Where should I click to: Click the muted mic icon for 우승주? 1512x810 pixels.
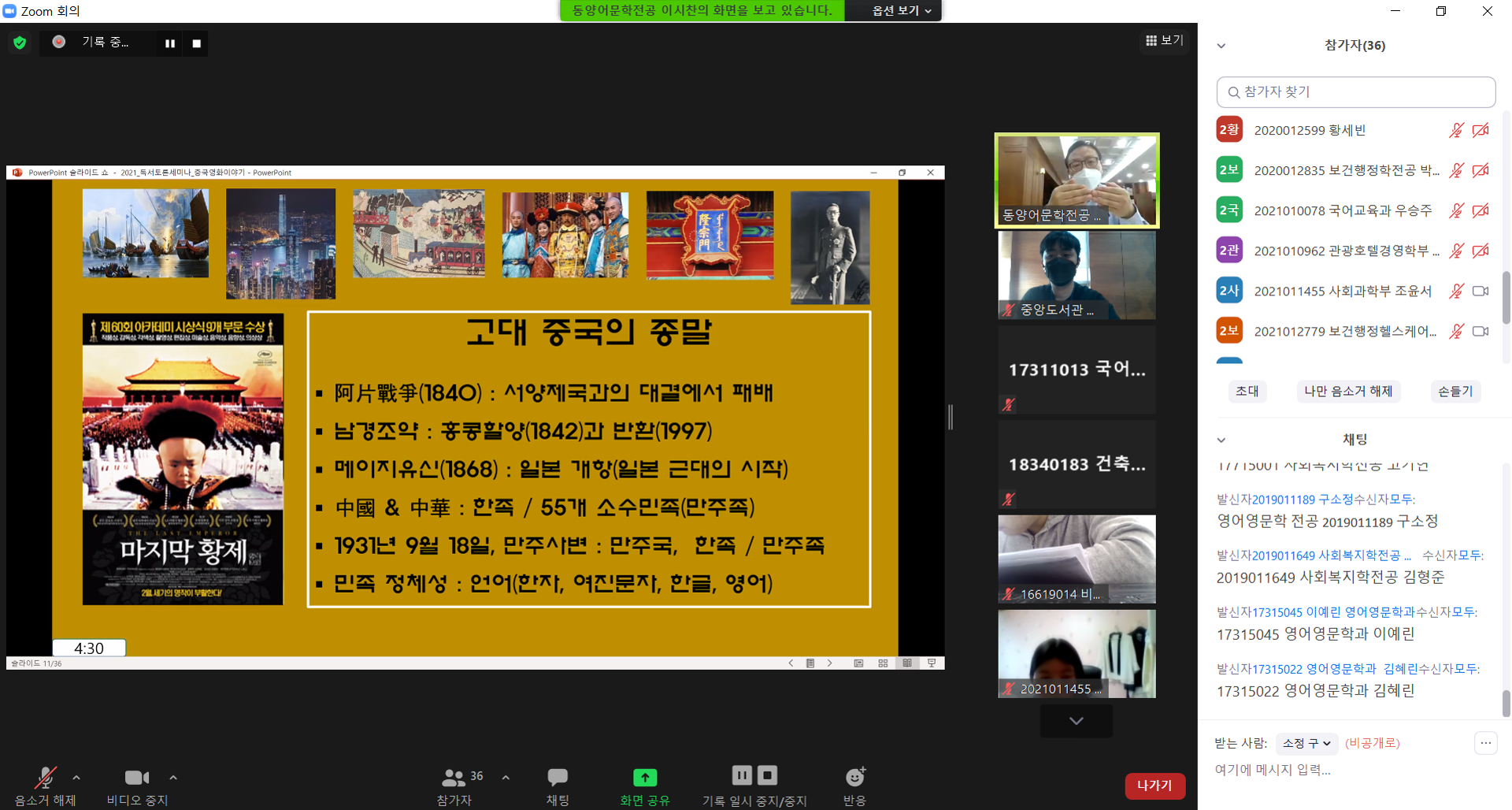click(x=1456, y=210)
